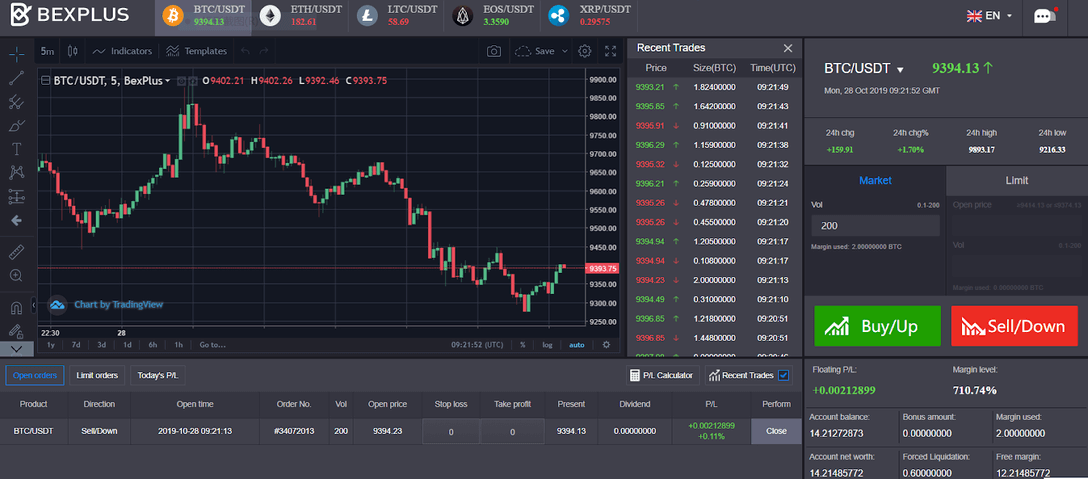Uncheck the Recent Trades checkbox

pos(784,376)
